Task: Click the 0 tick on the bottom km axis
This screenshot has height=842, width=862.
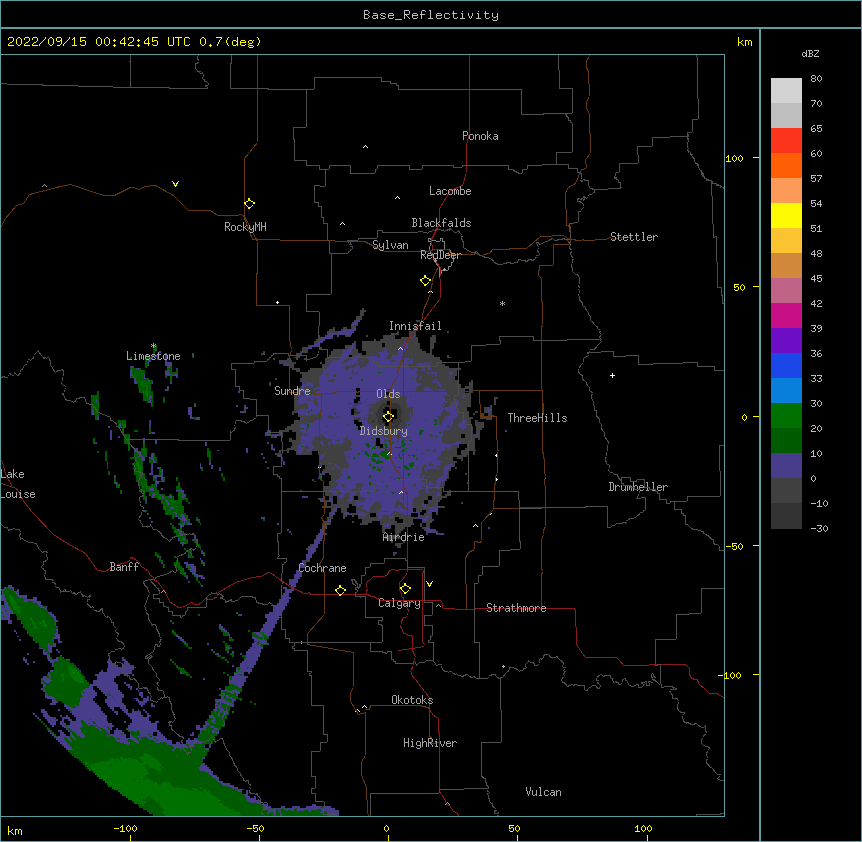Action: tap(386, 829)
